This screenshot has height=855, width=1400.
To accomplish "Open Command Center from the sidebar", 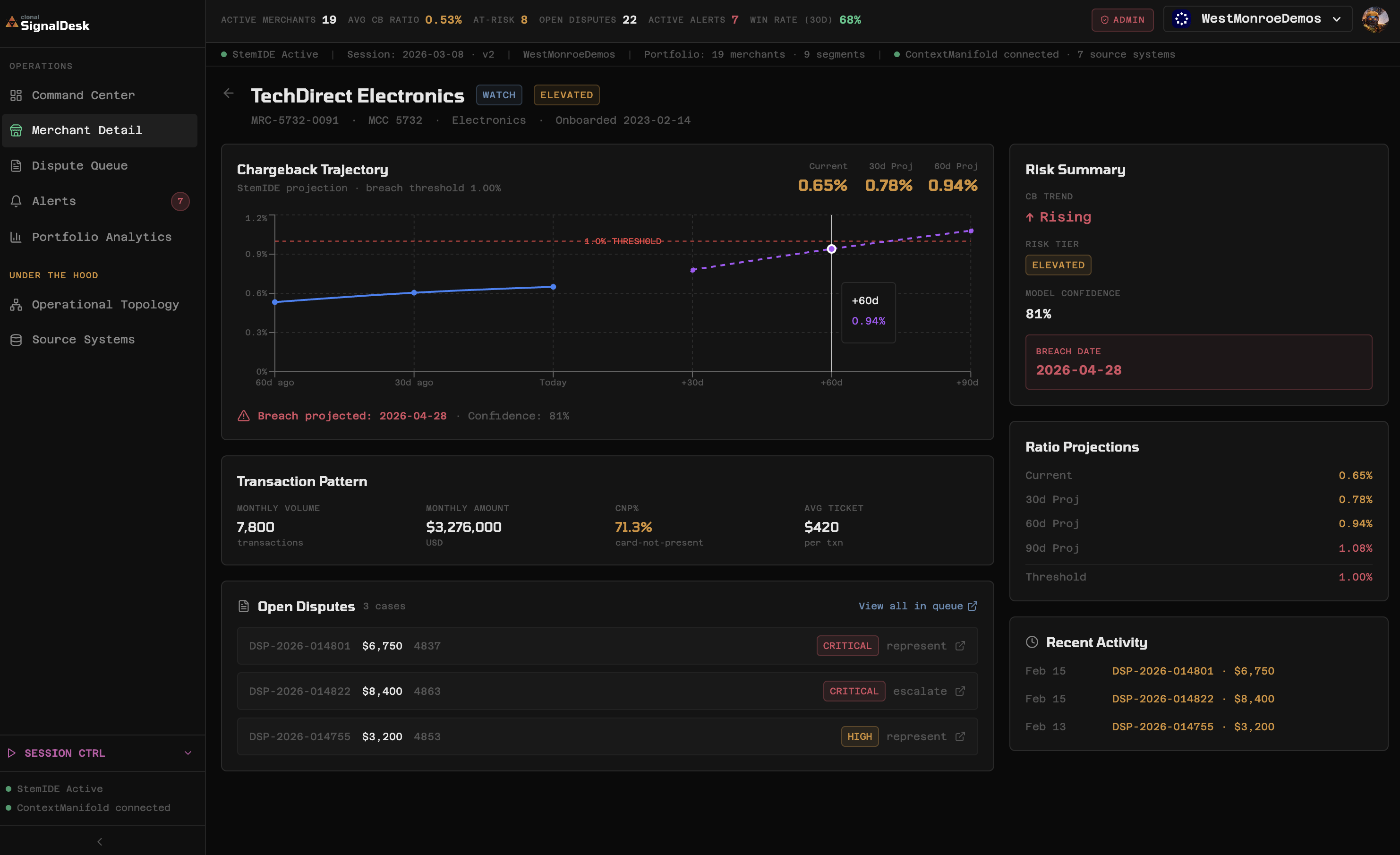I will [x=83, y=95].
